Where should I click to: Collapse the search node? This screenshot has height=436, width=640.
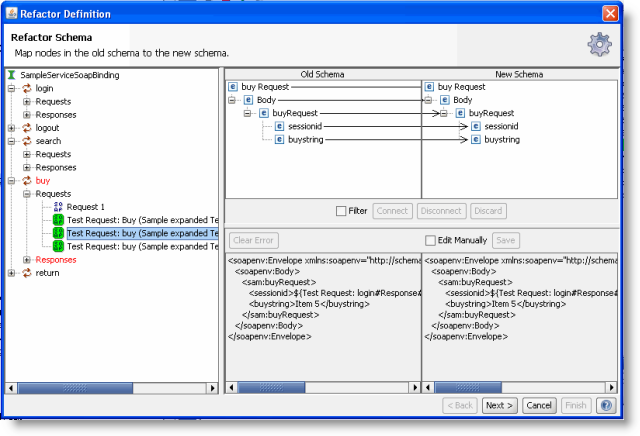(11, 141)
